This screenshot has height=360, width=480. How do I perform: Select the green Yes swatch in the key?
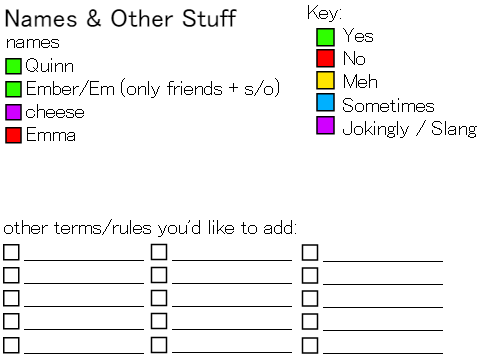[x=325, y=37]
